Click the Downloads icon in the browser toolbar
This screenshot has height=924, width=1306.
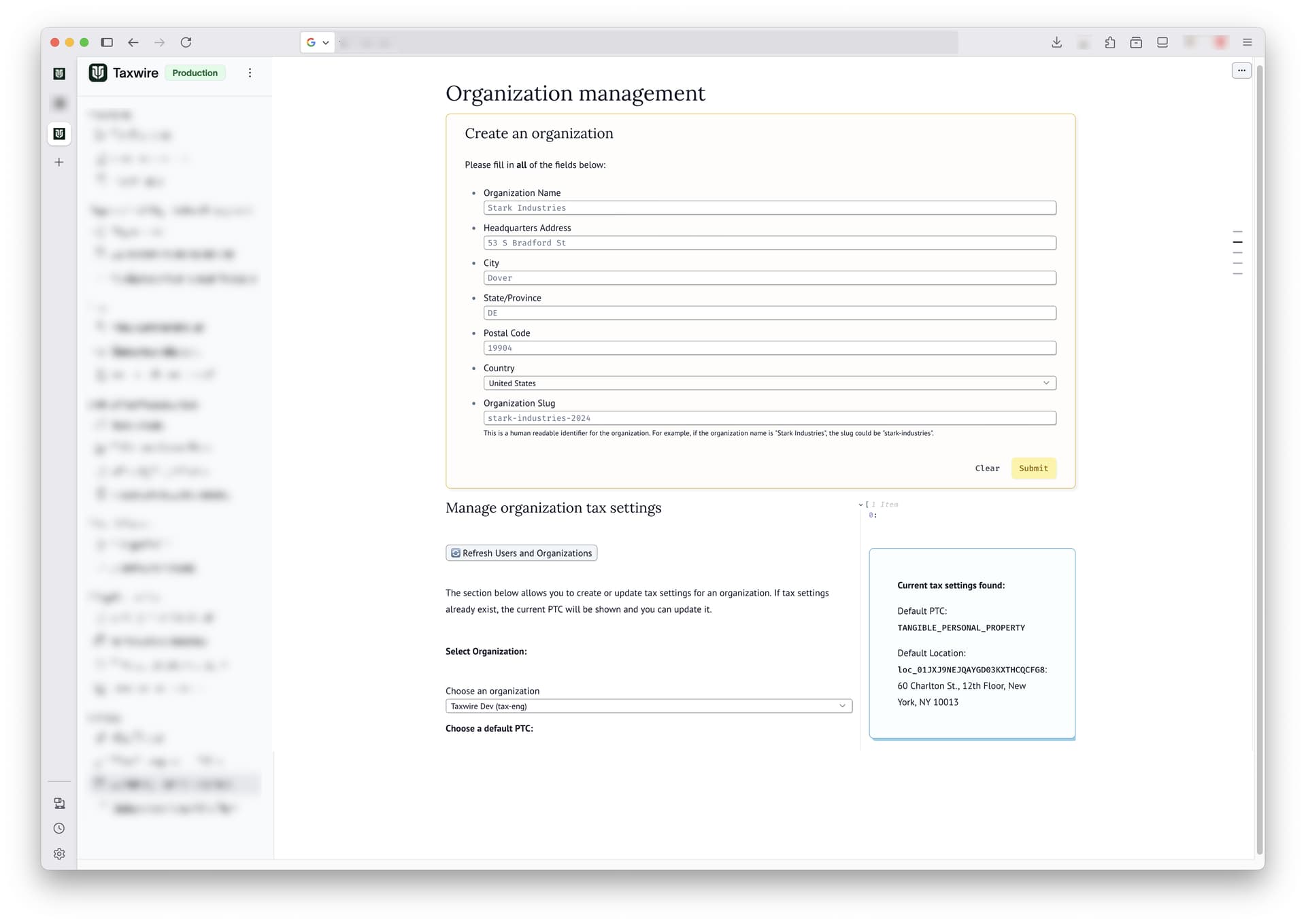(x=1057, y=42)
